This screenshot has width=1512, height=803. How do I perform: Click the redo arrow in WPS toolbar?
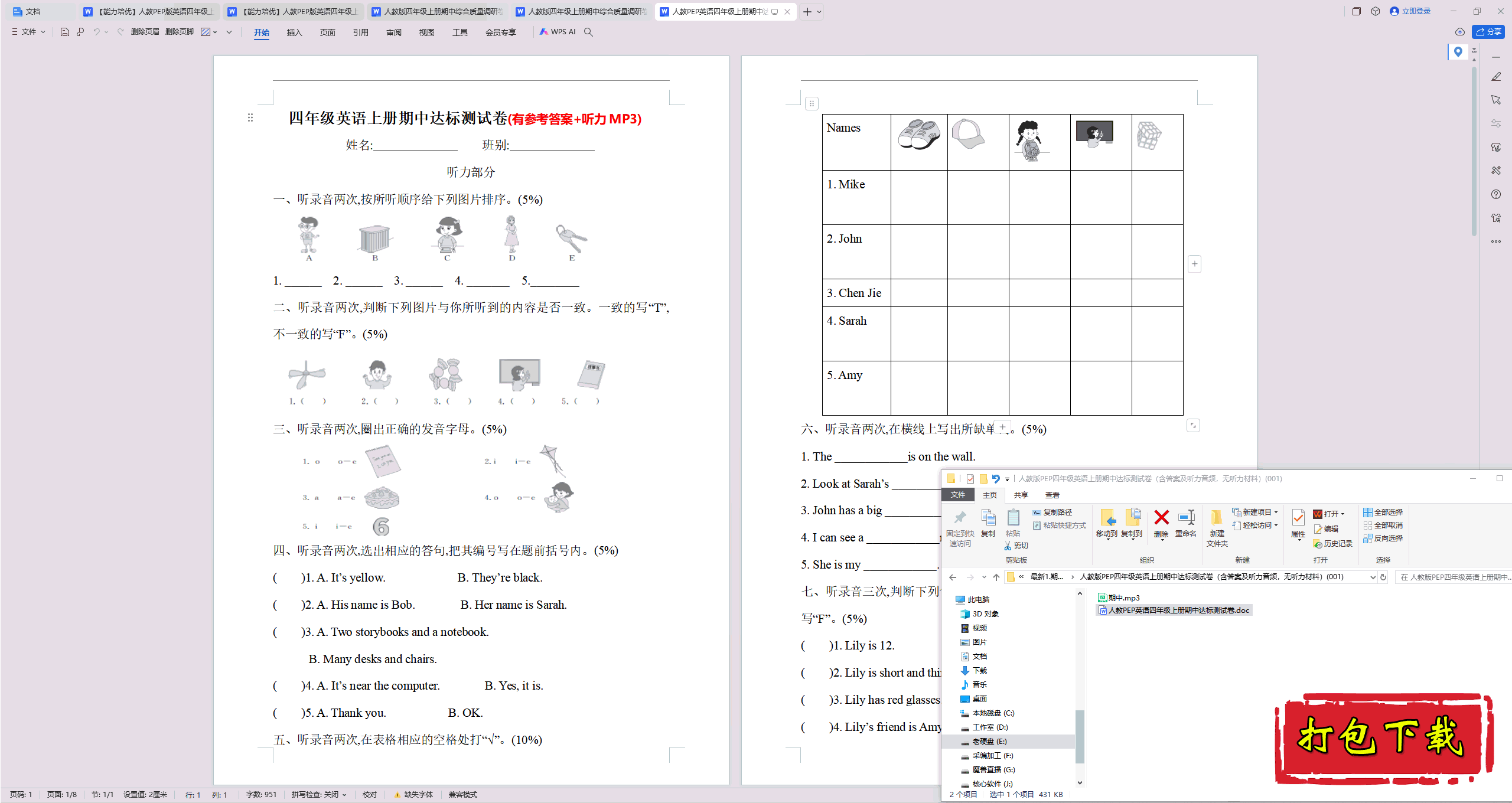(120, 32)
